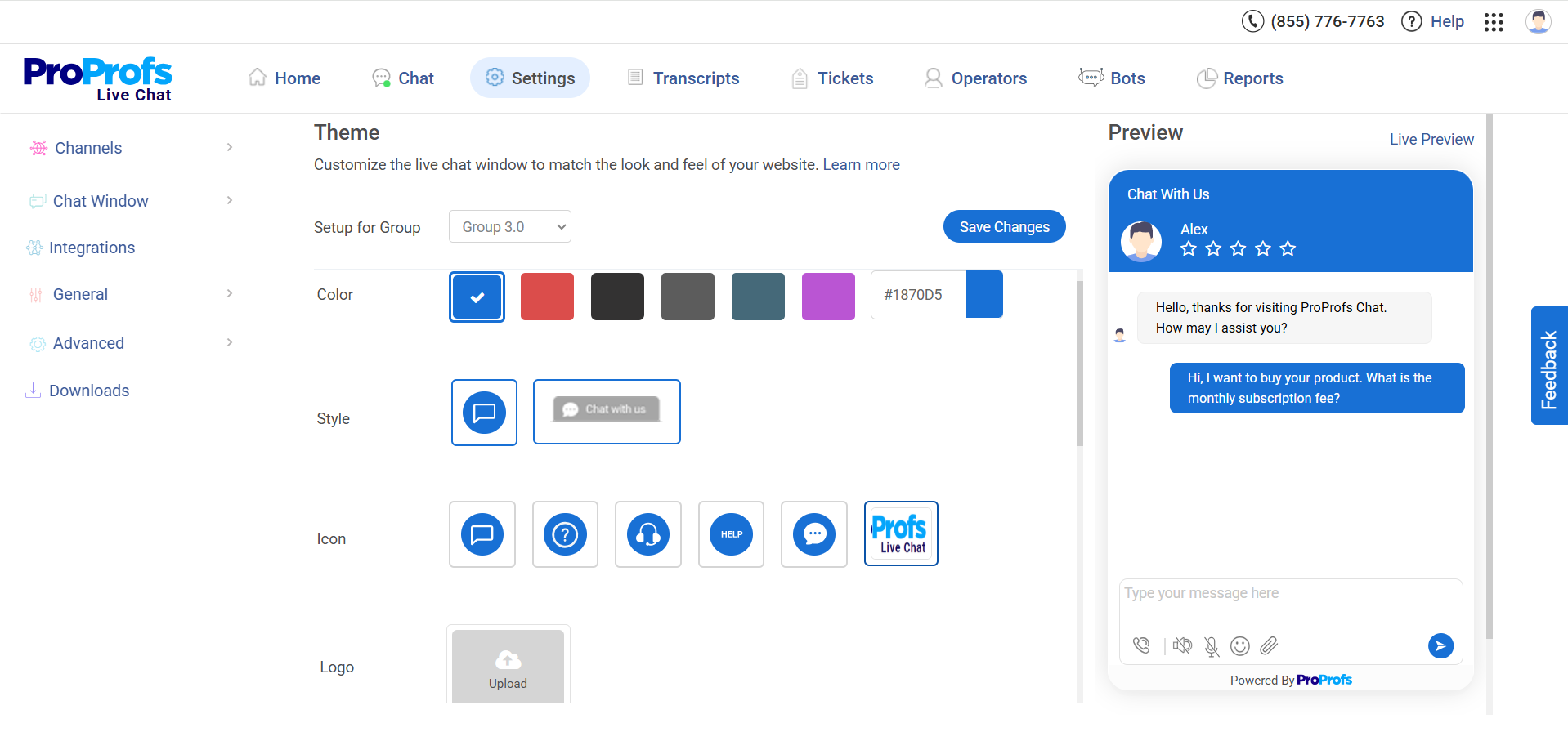
Task: Click the theme settings vertical scrollbar
Action: point(1079,364)
